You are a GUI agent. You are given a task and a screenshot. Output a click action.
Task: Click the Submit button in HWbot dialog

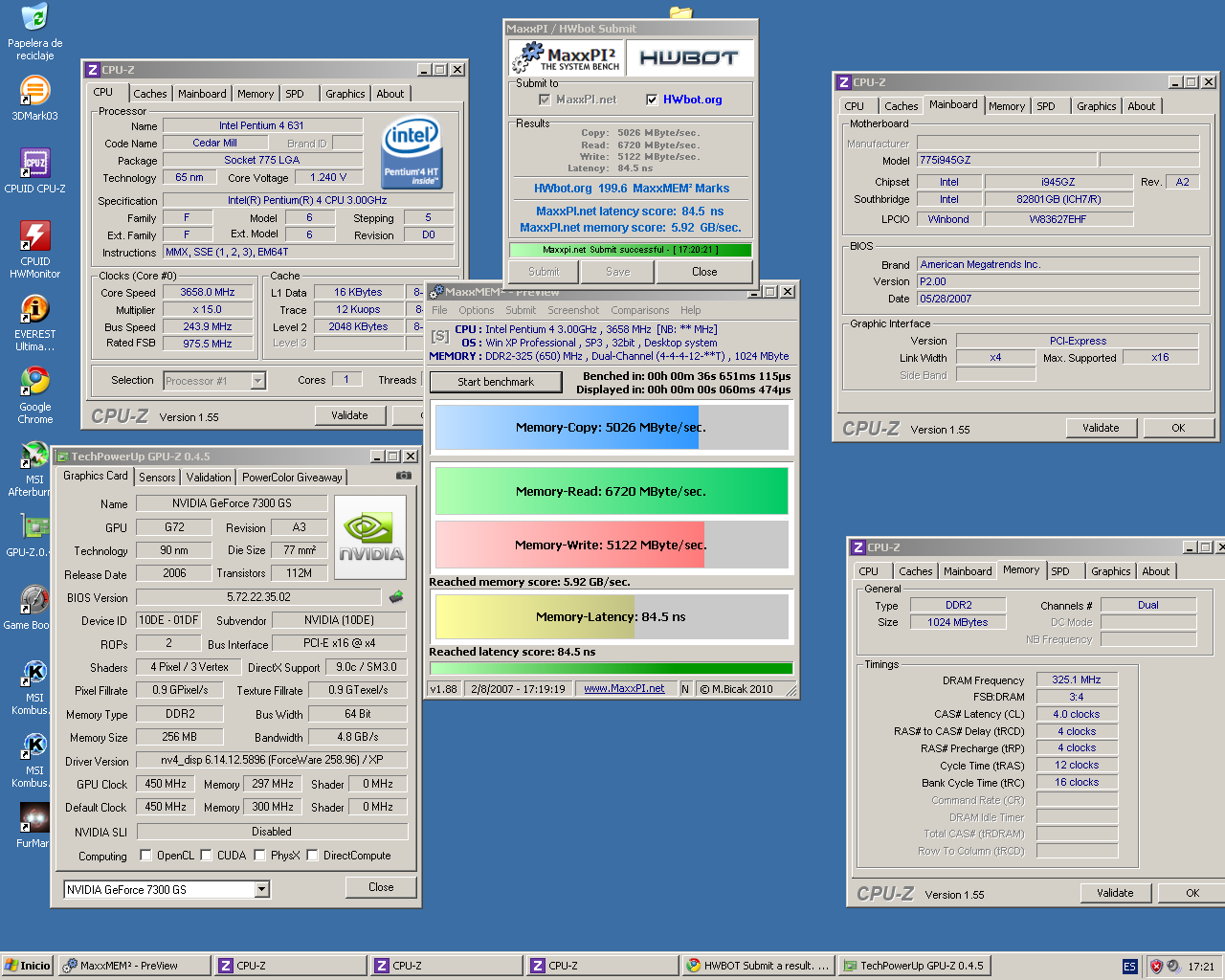544,272
